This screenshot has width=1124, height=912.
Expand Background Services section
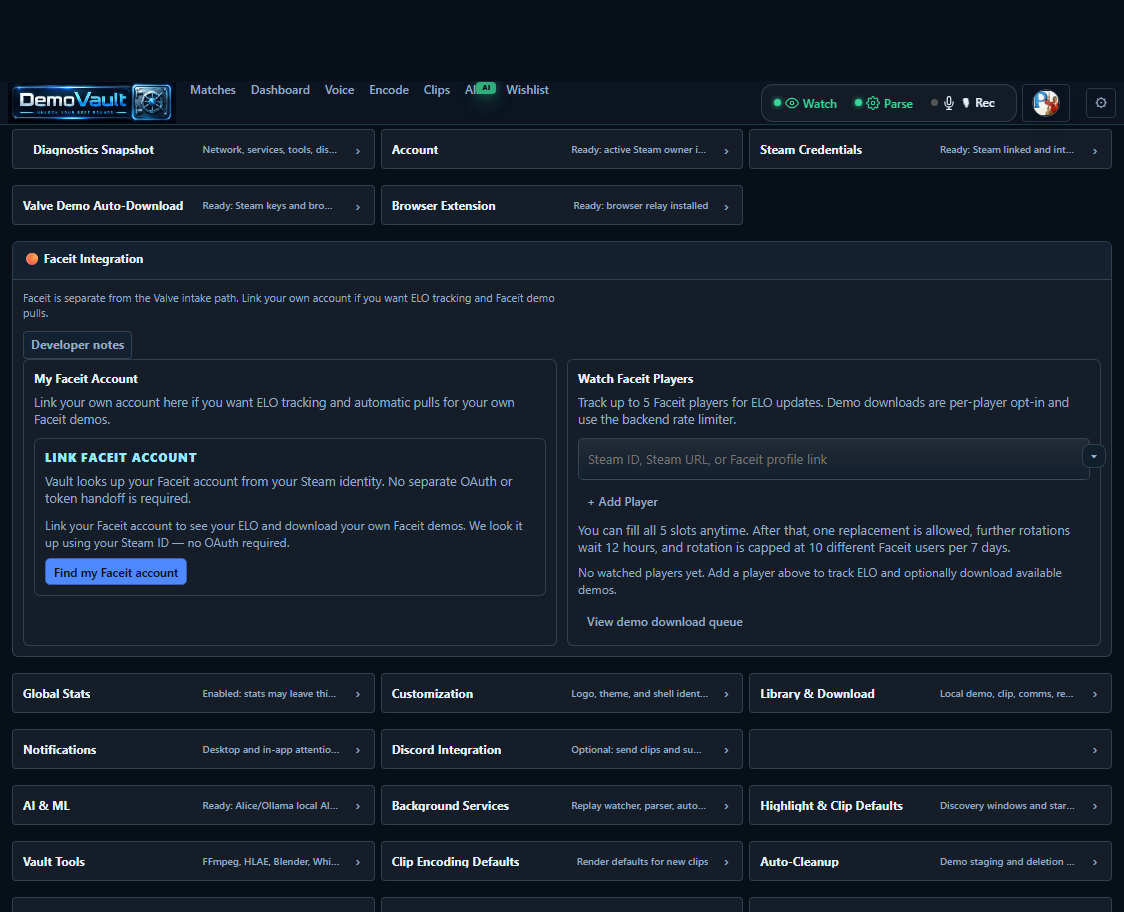coord(561,805)
